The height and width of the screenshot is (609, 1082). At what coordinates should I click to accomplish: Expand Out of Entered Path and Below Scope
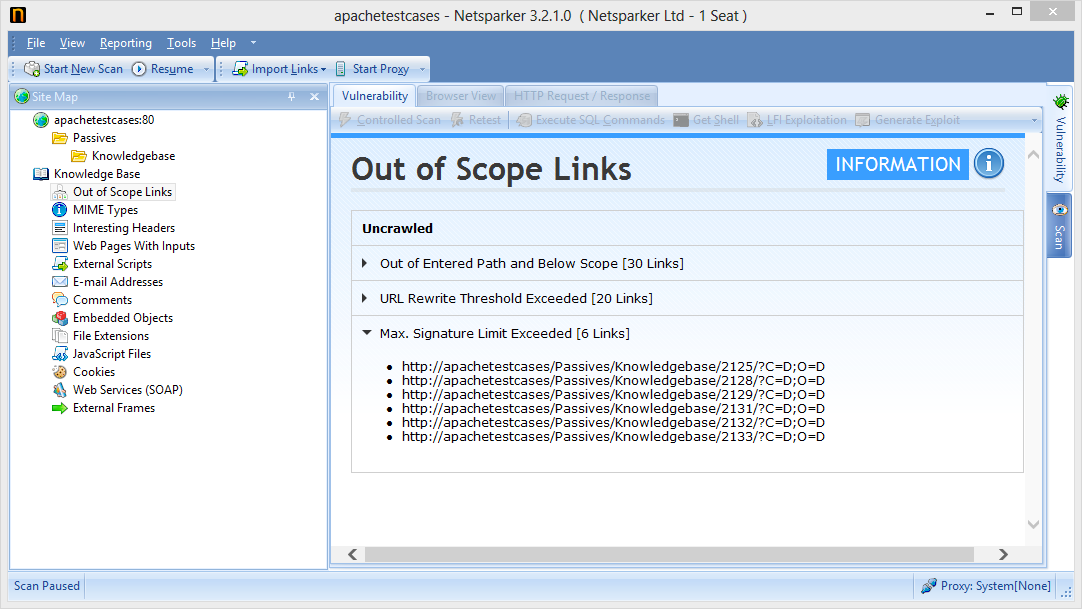(x=365, y=263)
